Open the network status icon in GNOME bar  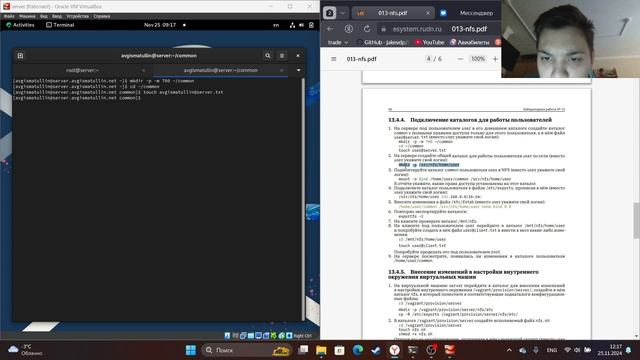[x=292, y=25]
